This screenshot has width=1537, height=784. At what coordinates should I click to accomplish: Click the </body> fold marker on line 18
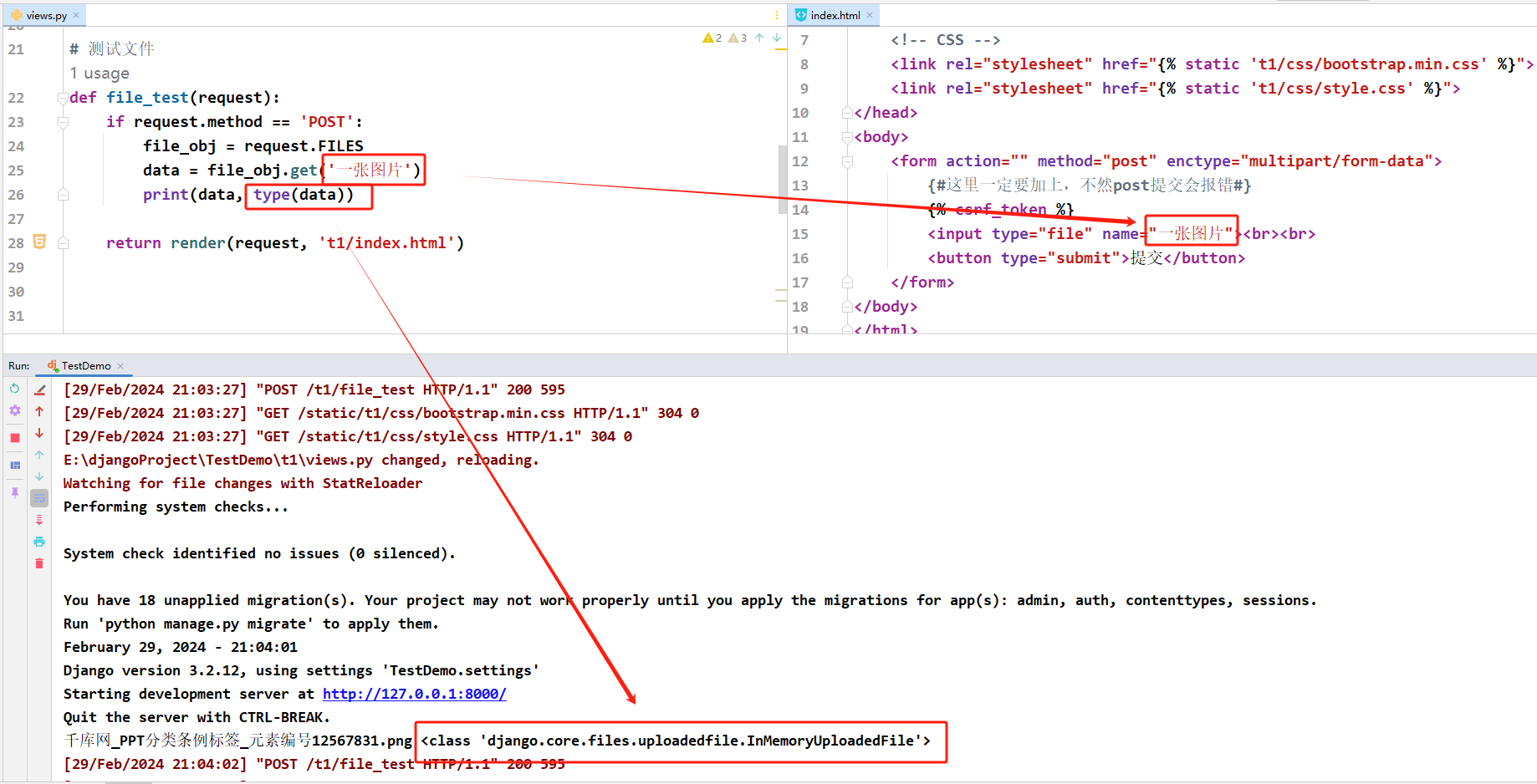(x=847, y=307)
